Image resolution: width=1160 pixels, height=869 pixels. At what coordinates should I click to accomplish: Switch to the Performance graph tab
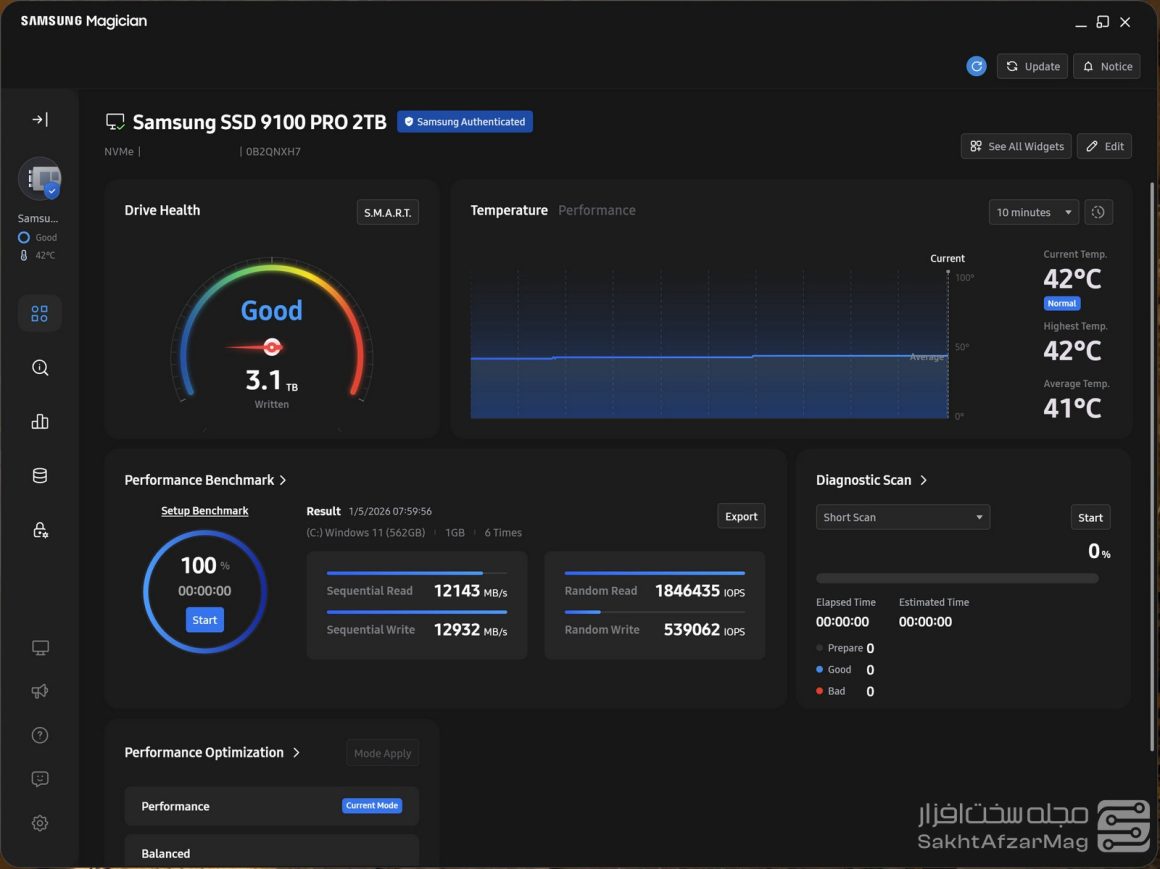point(597,210)
